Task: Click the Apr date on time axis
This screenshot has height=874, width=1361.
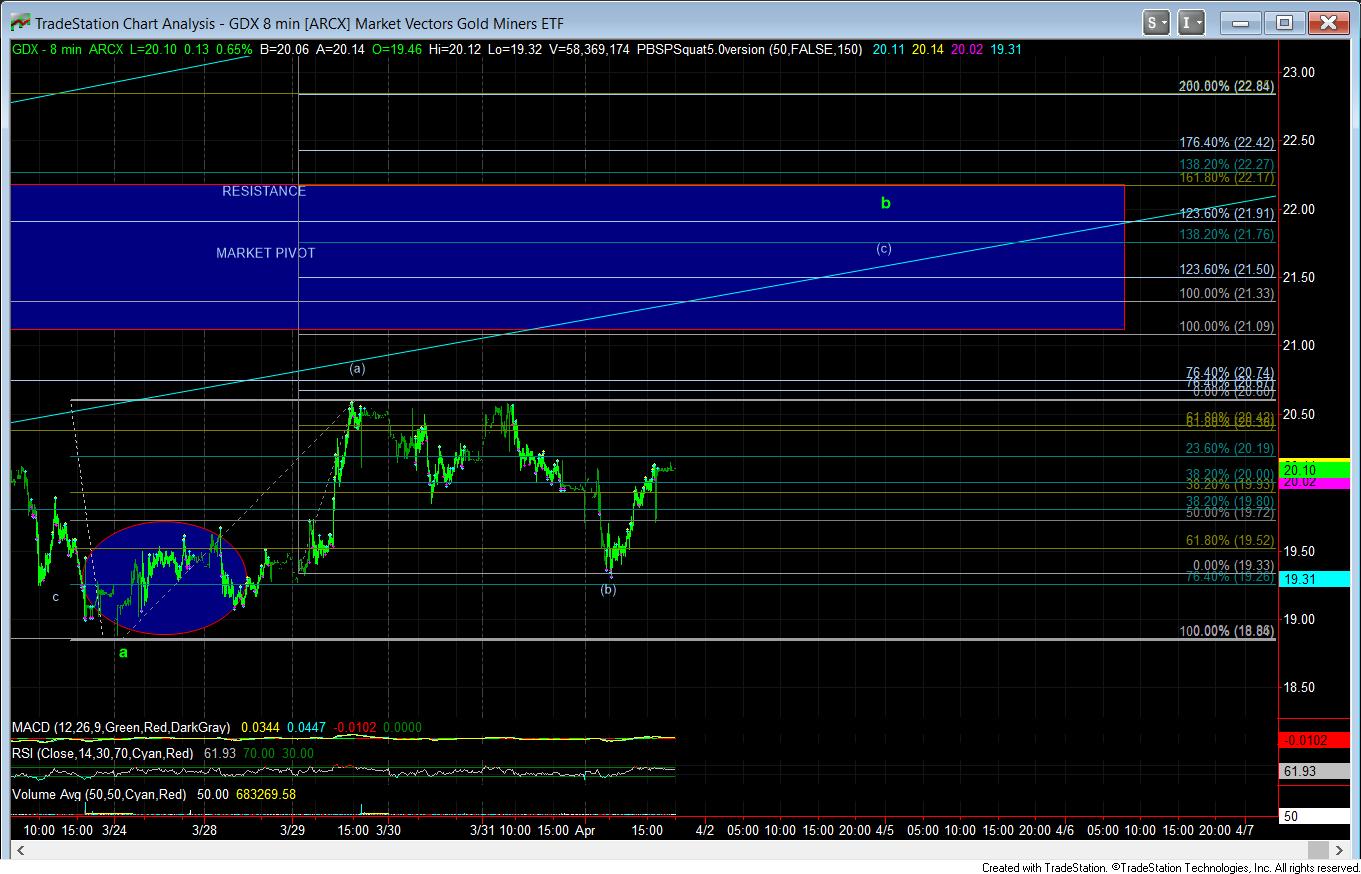Action: (585, 830)
